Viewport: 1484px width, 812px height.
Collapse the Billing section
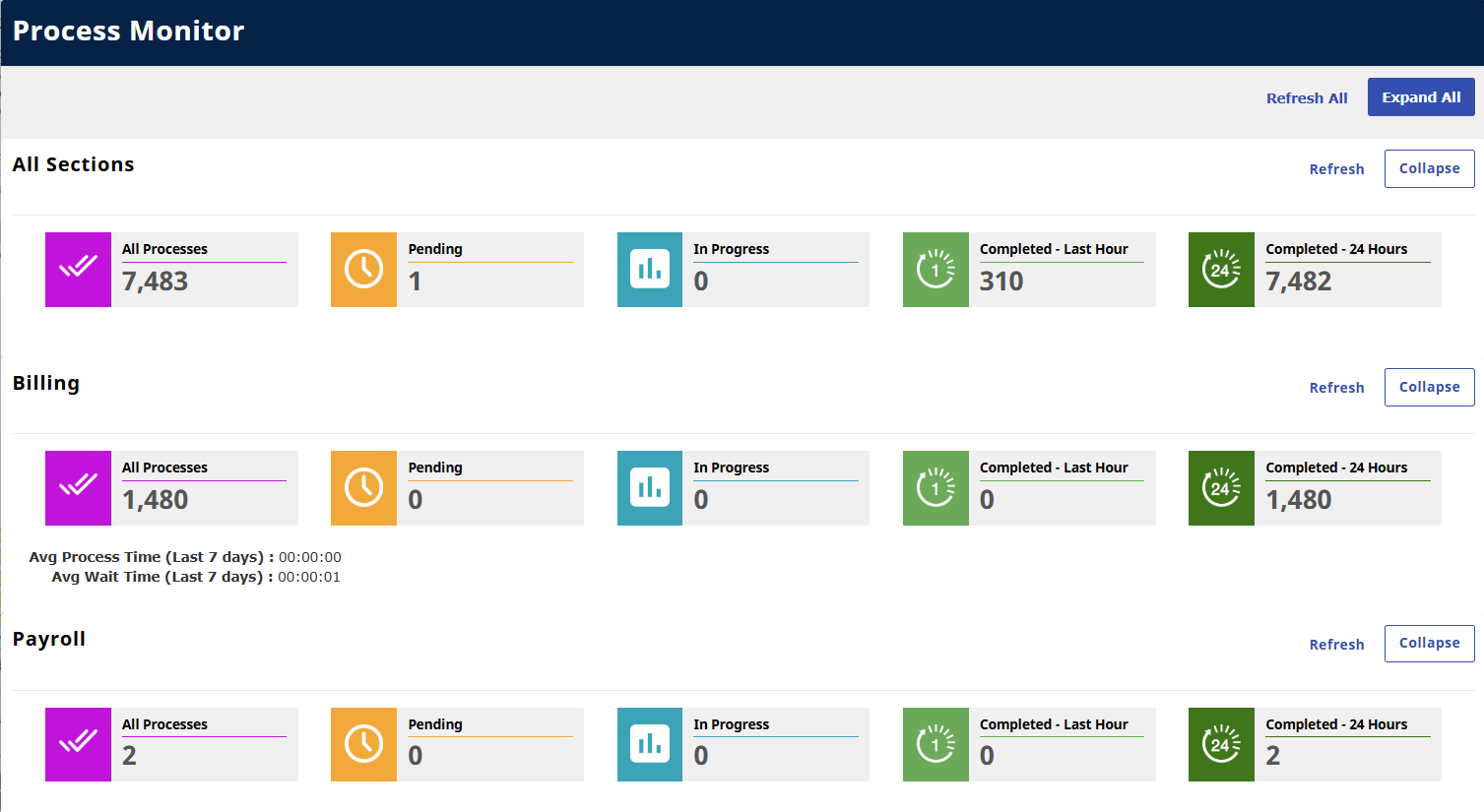click(x=1429, y=387)
